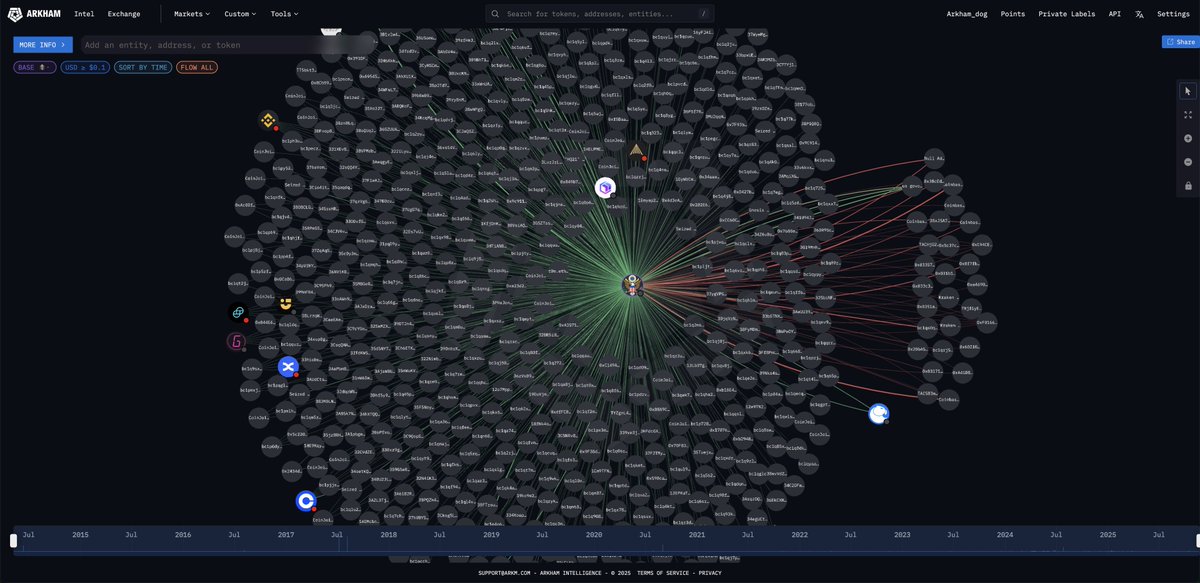Open the Points page

click(1013, 14)
